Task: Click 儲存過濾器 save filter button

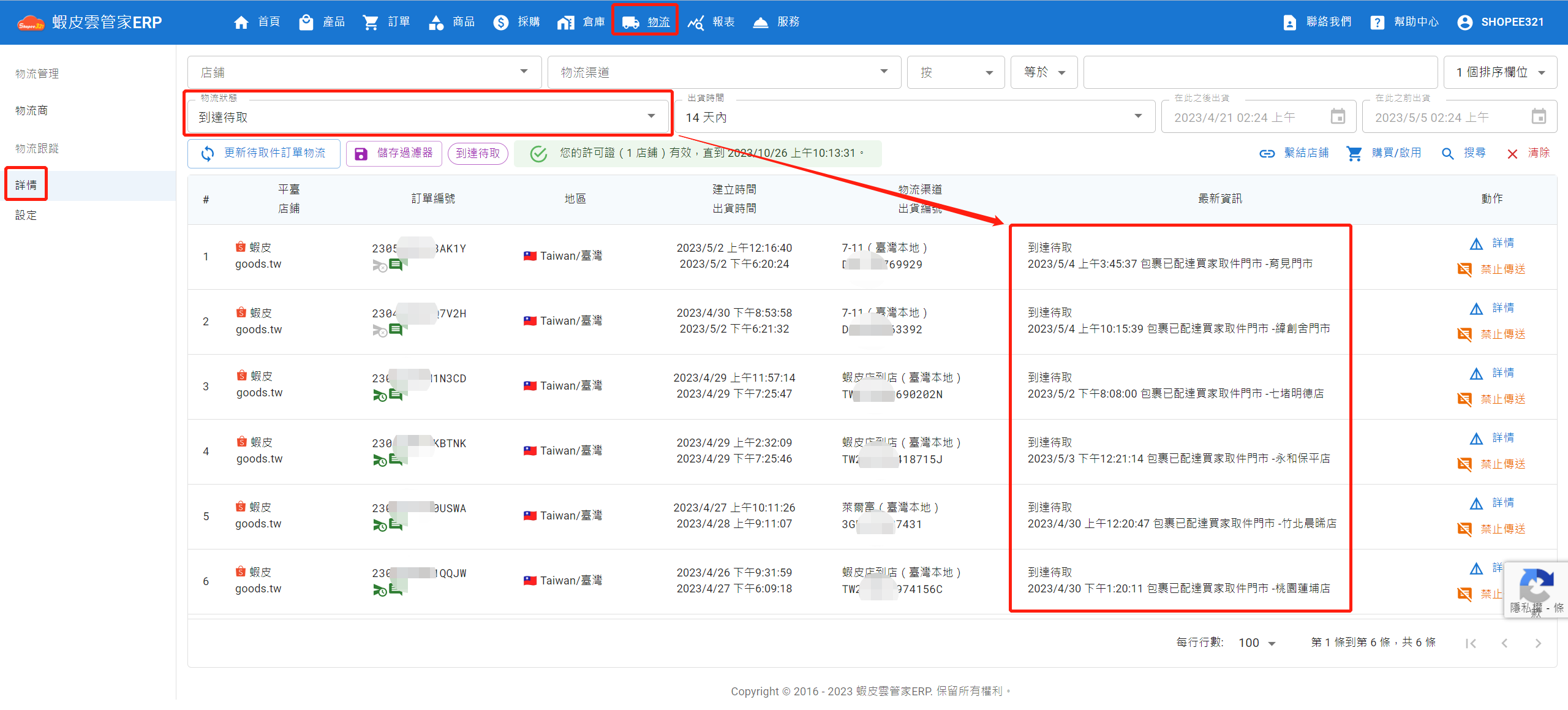Action: tap(394, 153)
